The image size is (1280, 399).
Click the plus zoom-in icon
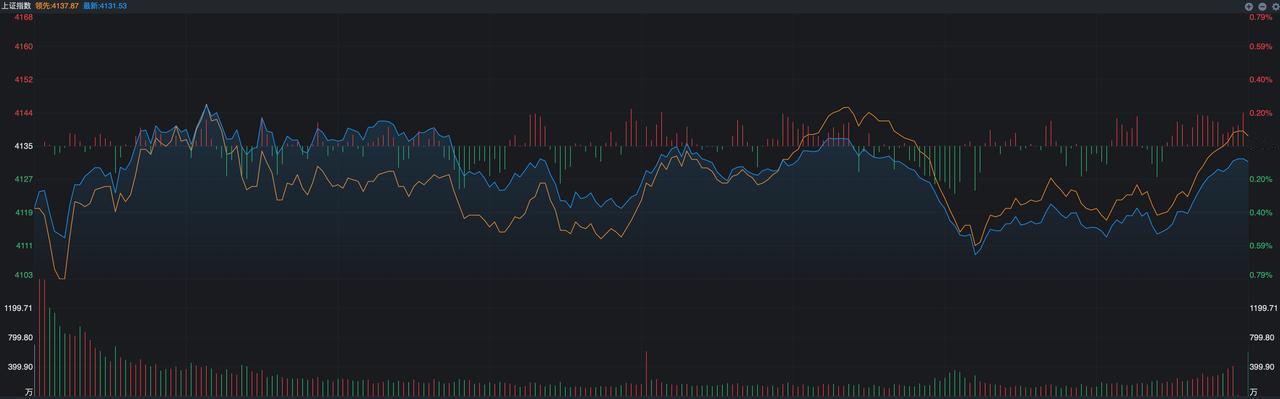pyautogui.click(x=1249, y=6)
